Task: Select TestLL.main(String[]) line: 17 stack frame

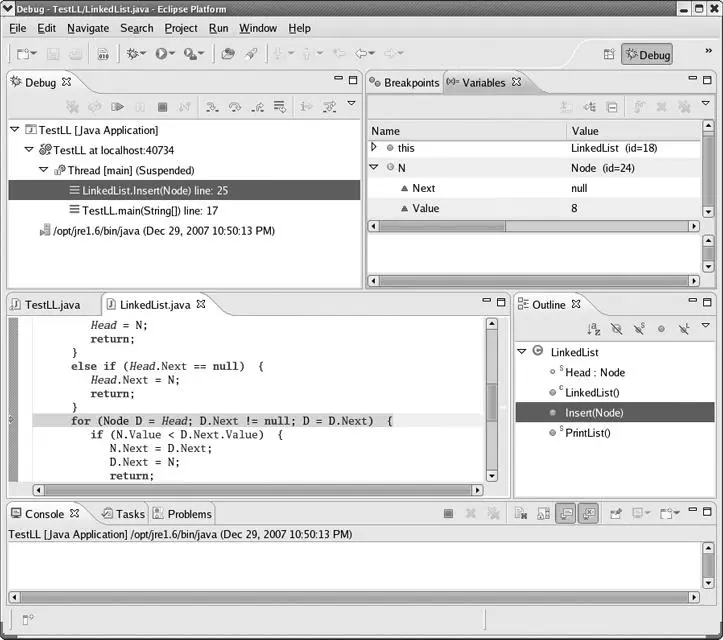Action: pyautogui.click(x=149, y=210)
